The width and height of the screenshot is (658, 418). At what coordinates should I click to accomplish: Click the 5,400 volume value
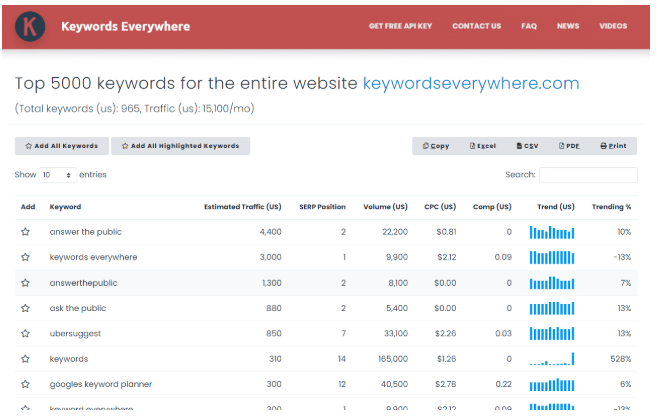click(x=397, y=308)
